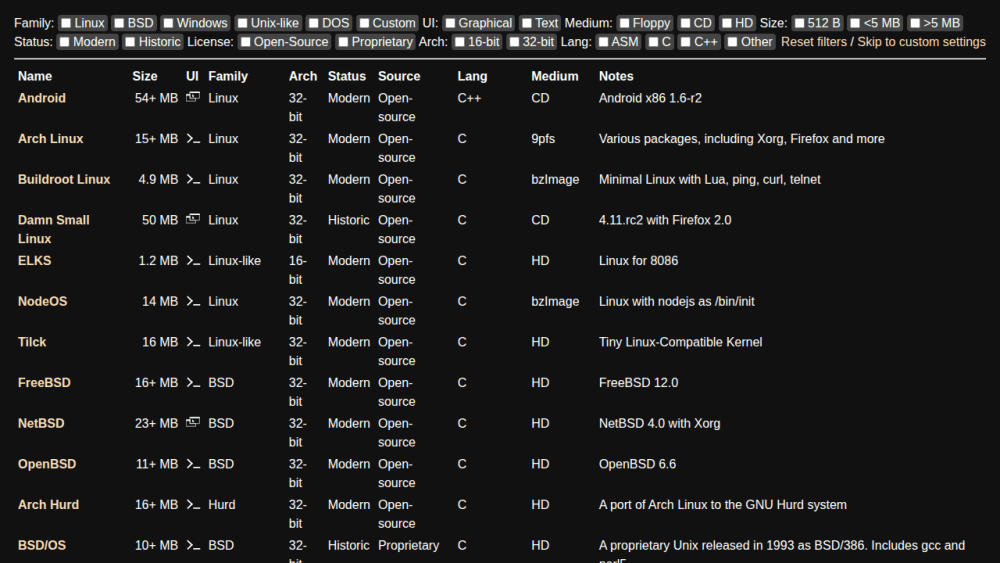
Task: Check the <5 MB size filter
Action: [855, 23]
